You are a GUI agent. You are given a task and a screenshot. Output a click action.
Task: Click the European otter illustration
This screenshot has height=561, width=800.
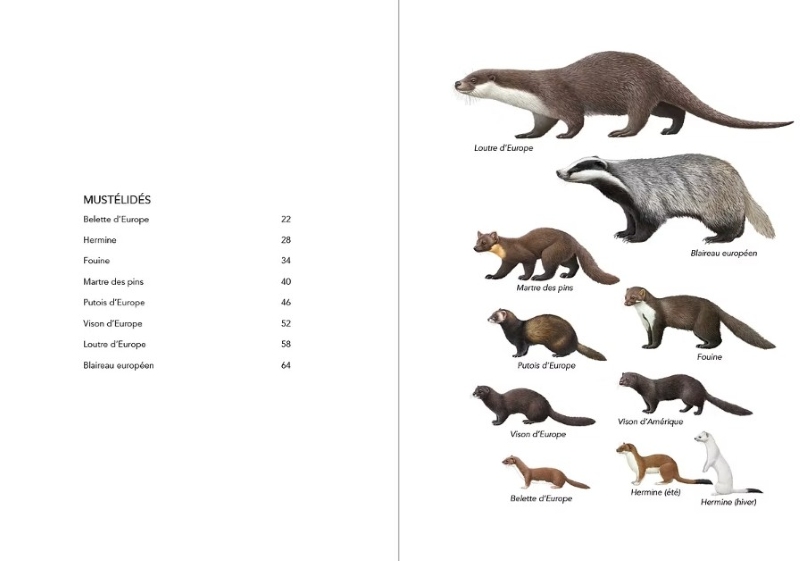622,95
